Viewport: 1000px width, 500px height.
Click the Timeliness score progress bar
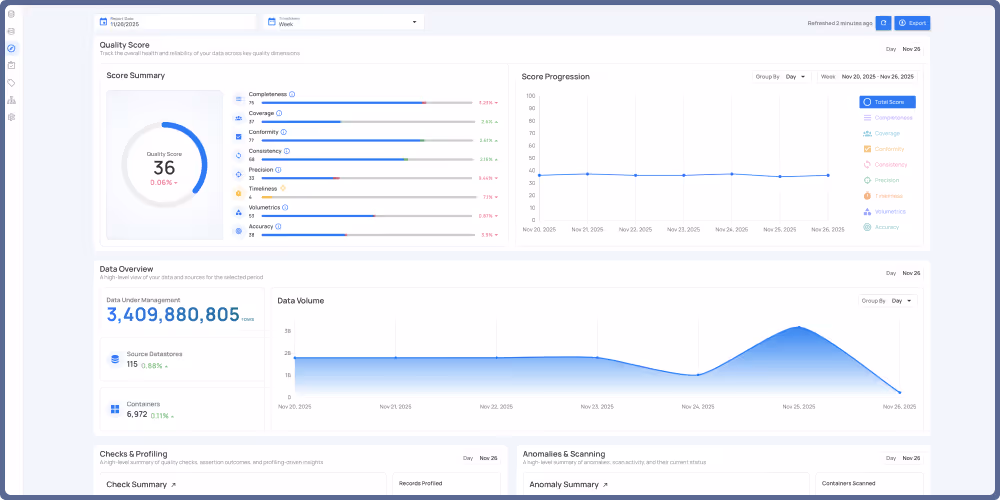[367, 197]
